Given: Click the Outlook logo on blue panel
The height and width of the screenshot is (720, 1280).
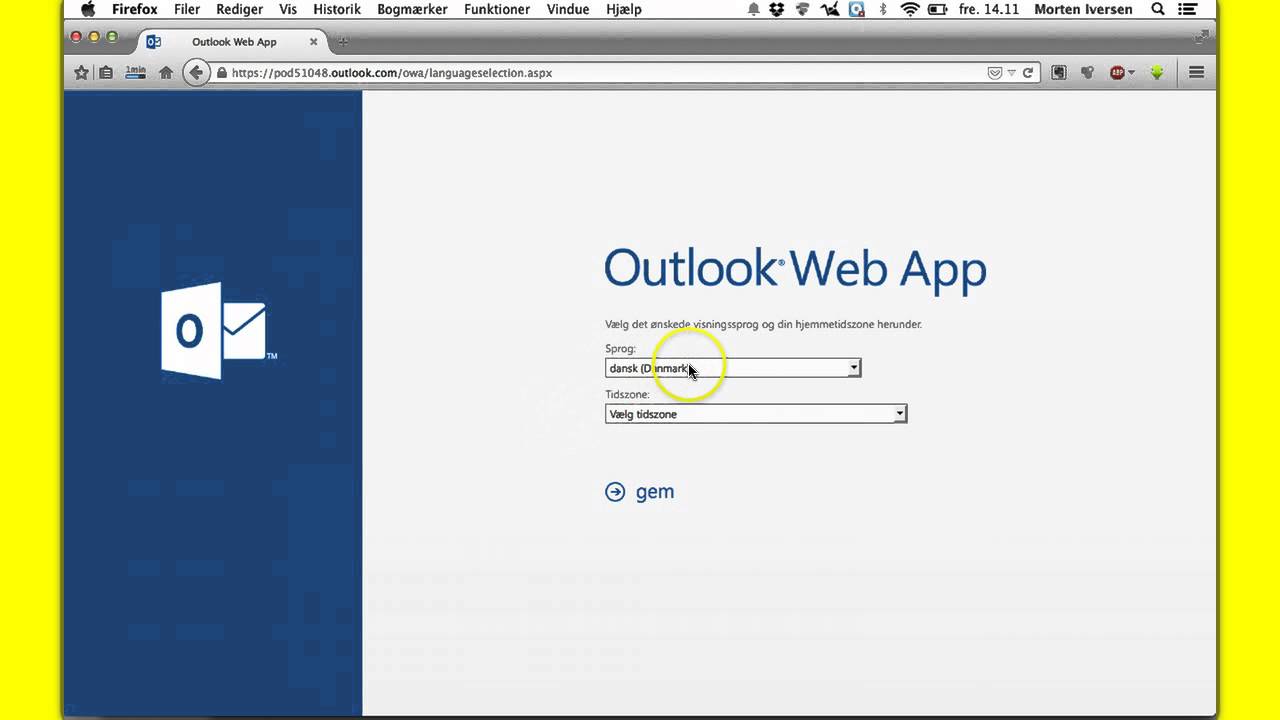Looking at the screenshot, I should [219, 330].
